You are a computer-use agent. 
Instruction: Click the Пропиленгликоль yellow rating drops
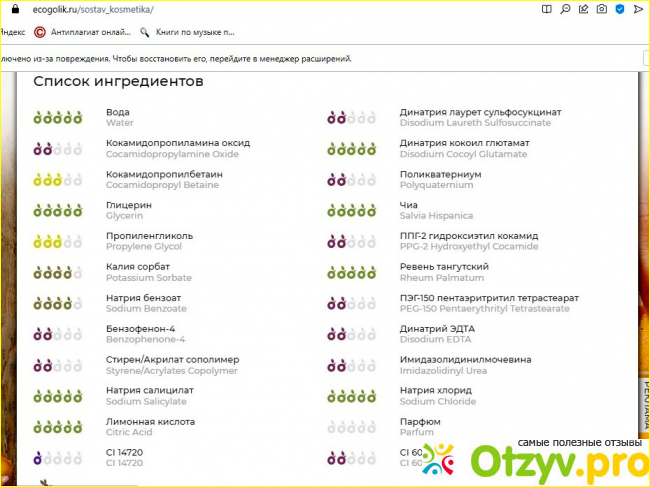(x=57, y=242)
